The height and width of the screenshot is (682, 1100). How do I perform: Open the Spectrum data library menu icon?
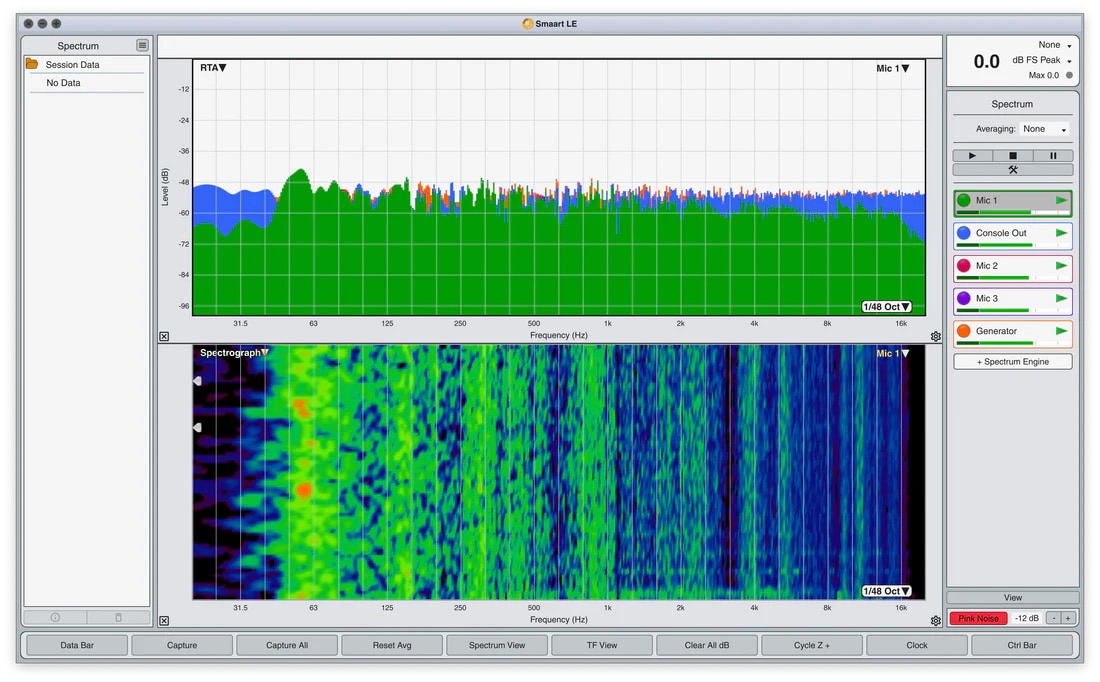[x=143, y=45]
